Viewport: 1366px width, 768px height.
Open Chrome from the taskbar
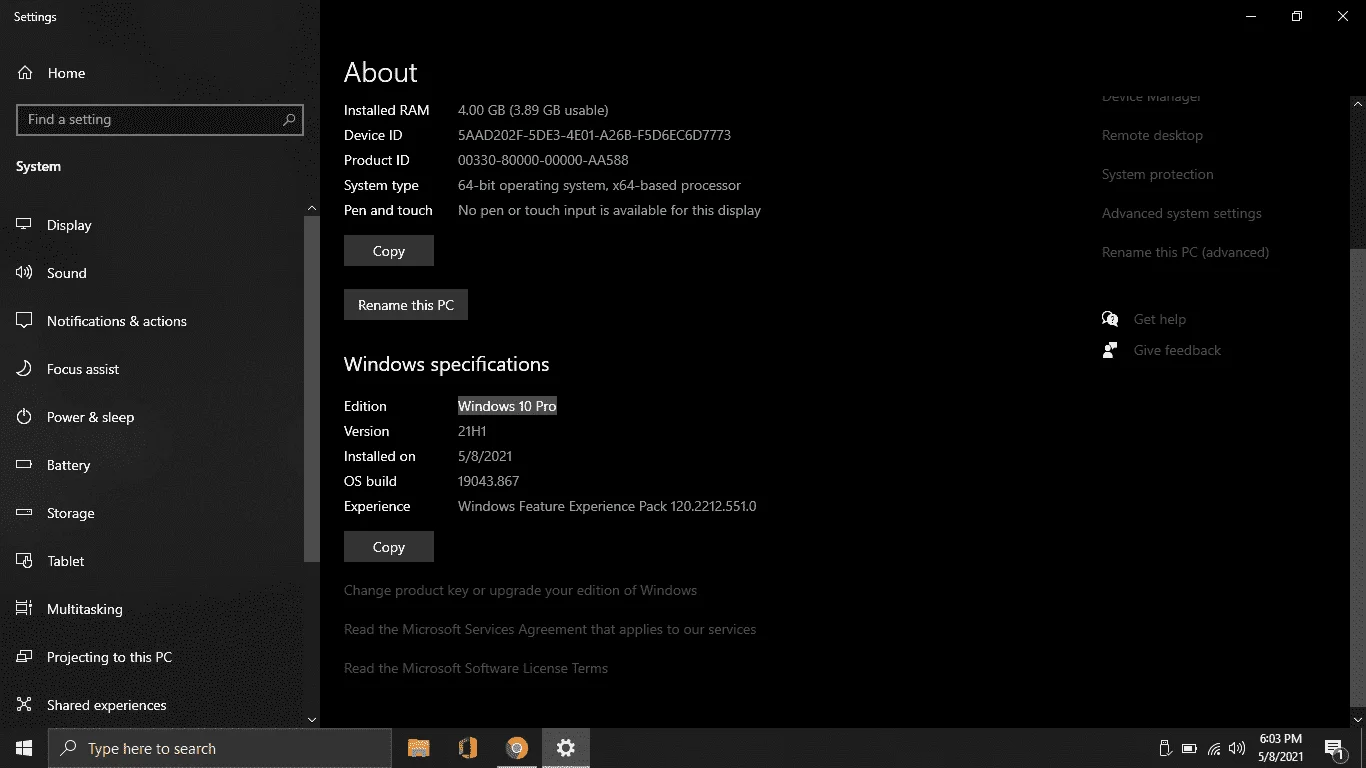coord(517,748)
